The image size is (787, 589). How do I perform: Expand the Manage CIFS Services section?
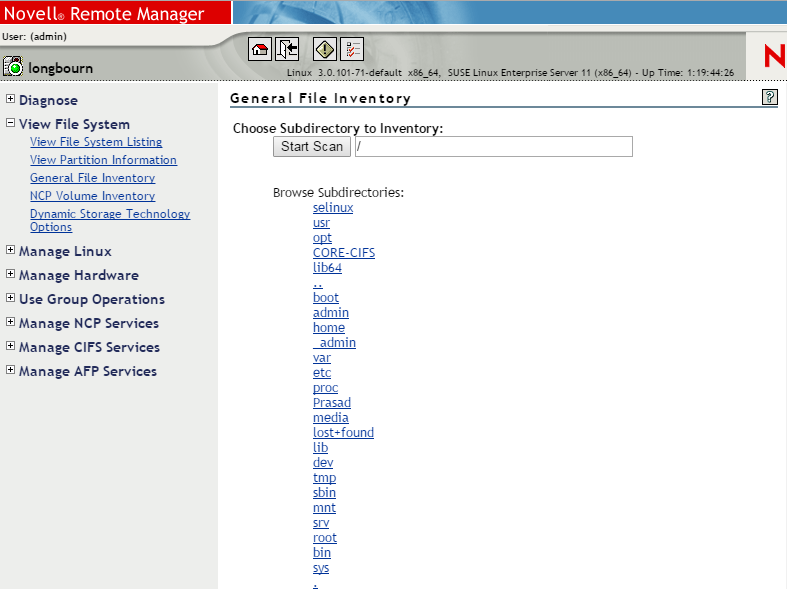coord(10,346)
